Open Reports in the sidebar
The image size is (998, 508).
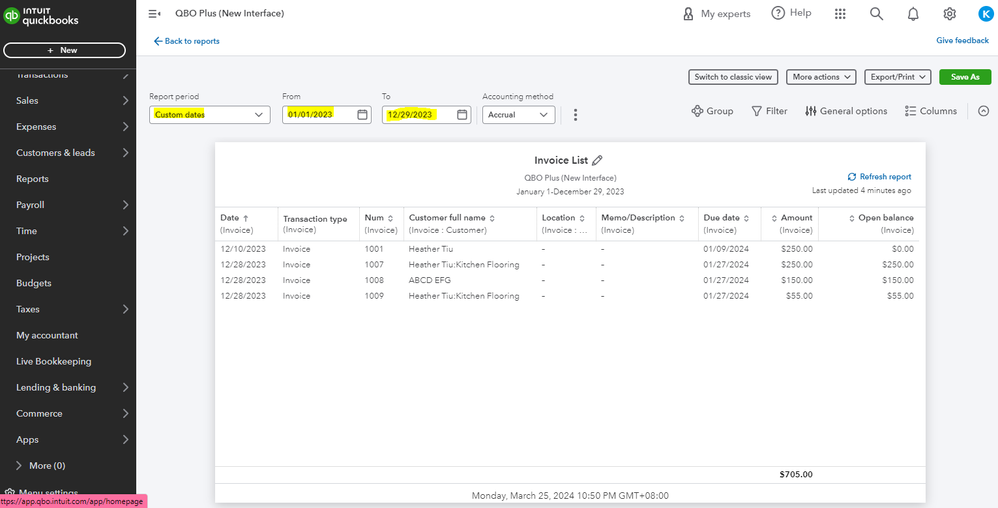pyautogui.click(x=32, y=179)
